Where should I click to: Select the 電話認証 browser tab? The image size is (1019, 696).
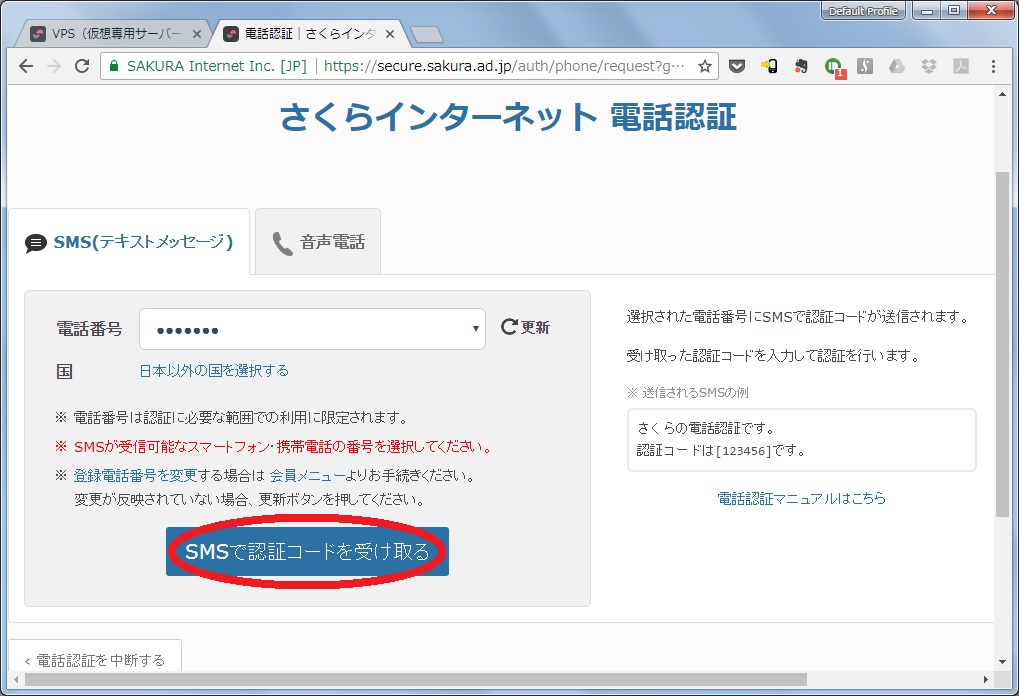309,34
